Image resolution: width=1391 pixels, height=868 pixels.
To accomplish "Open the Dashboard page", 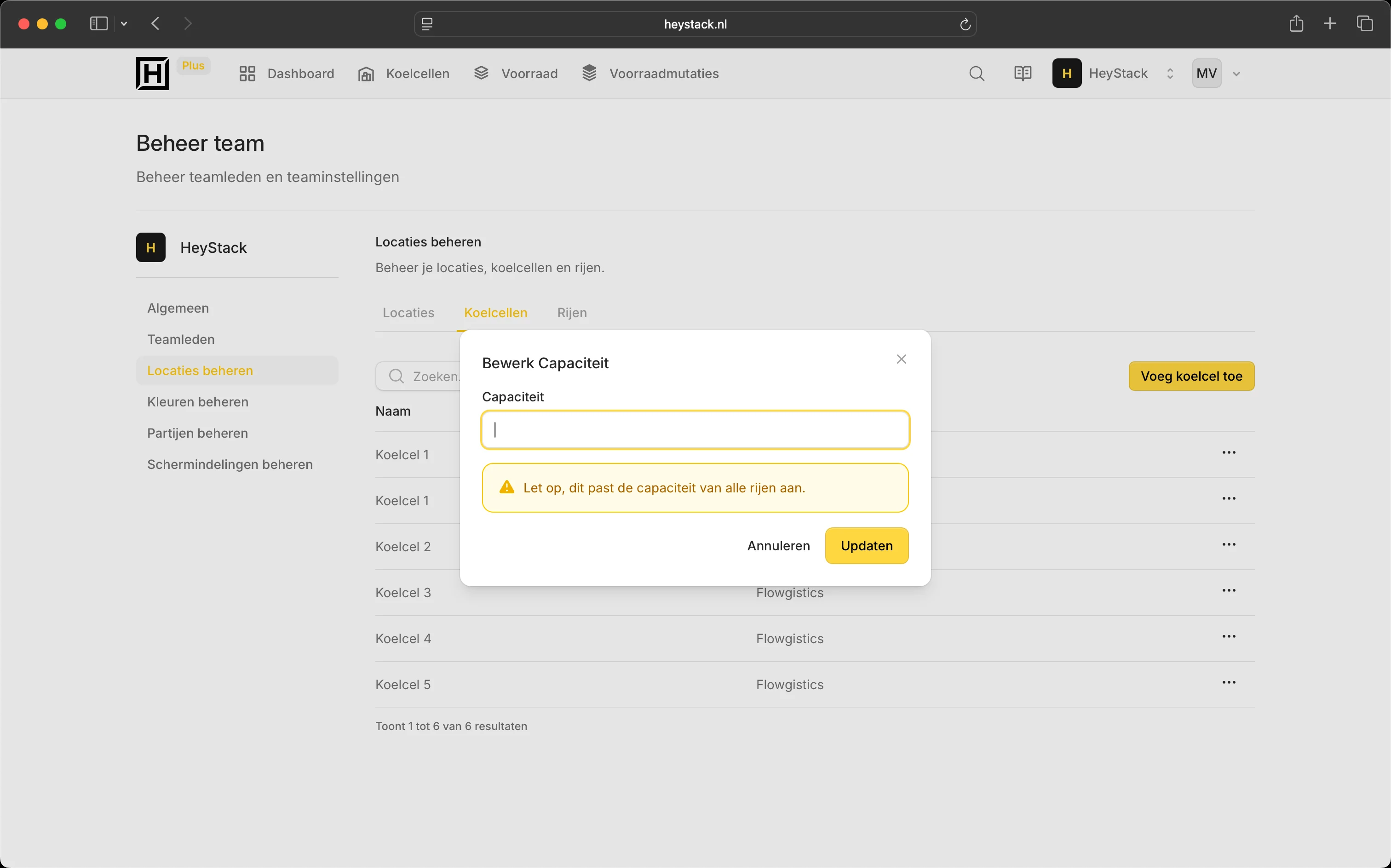I will point(287,74).
